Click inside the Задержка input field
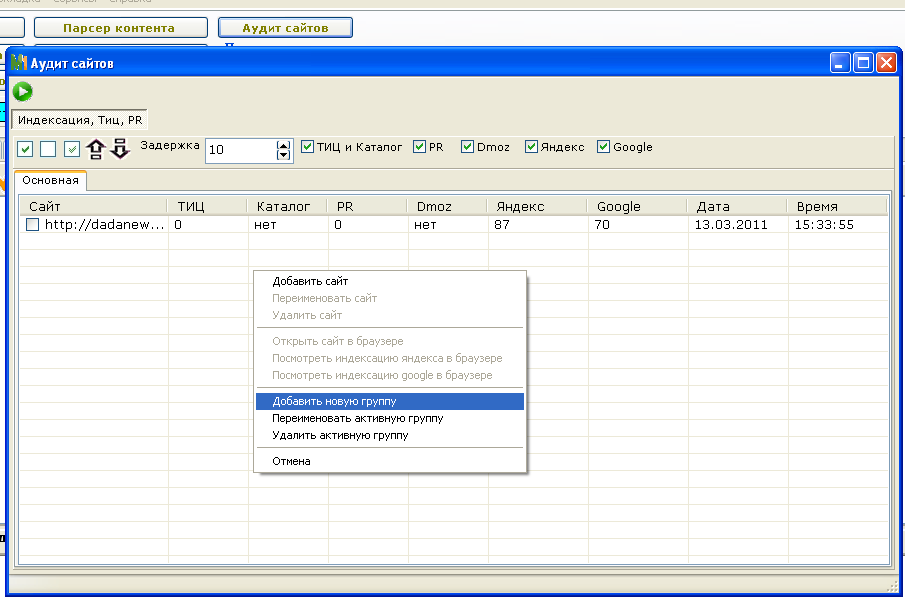 [x=238, y=150]
